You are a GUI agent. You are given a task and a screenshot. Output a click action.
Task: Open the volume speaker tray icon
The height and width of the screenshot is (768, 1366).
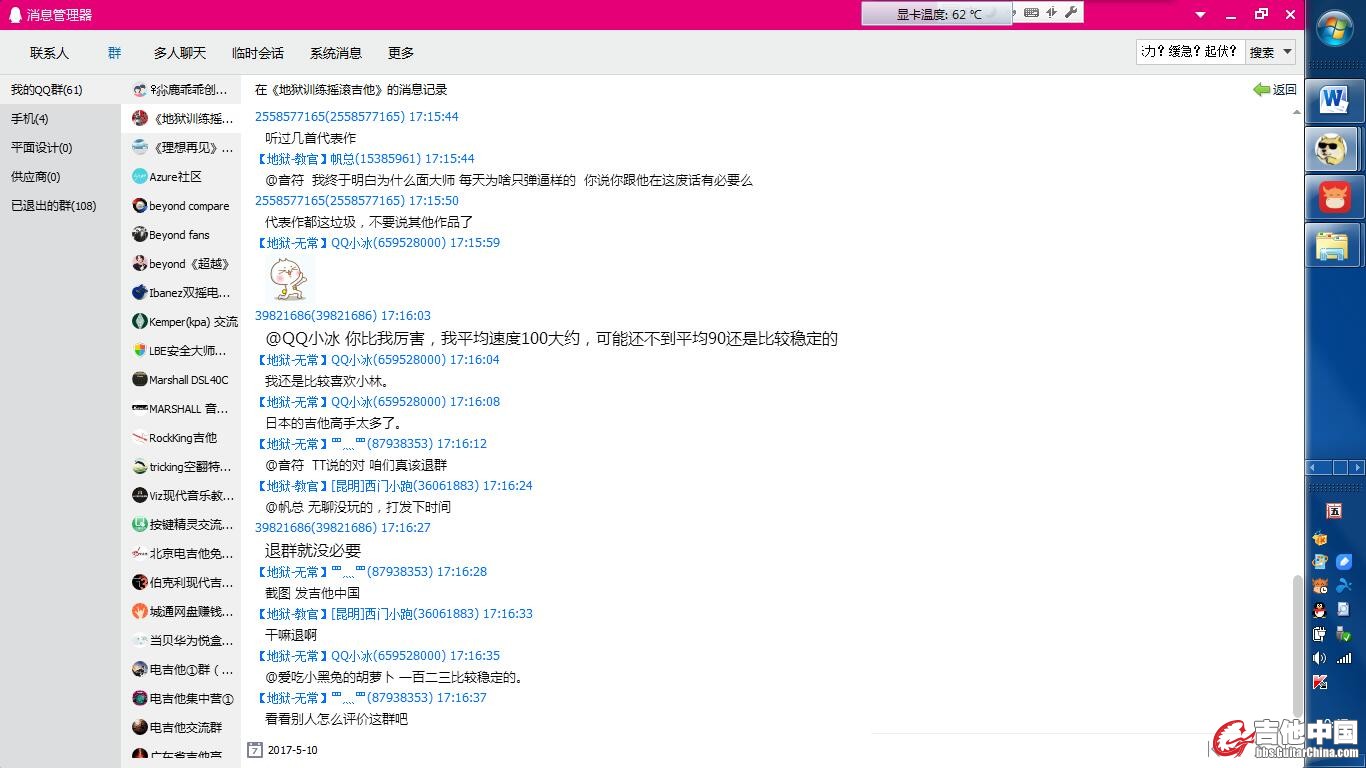pos(1320,658)
